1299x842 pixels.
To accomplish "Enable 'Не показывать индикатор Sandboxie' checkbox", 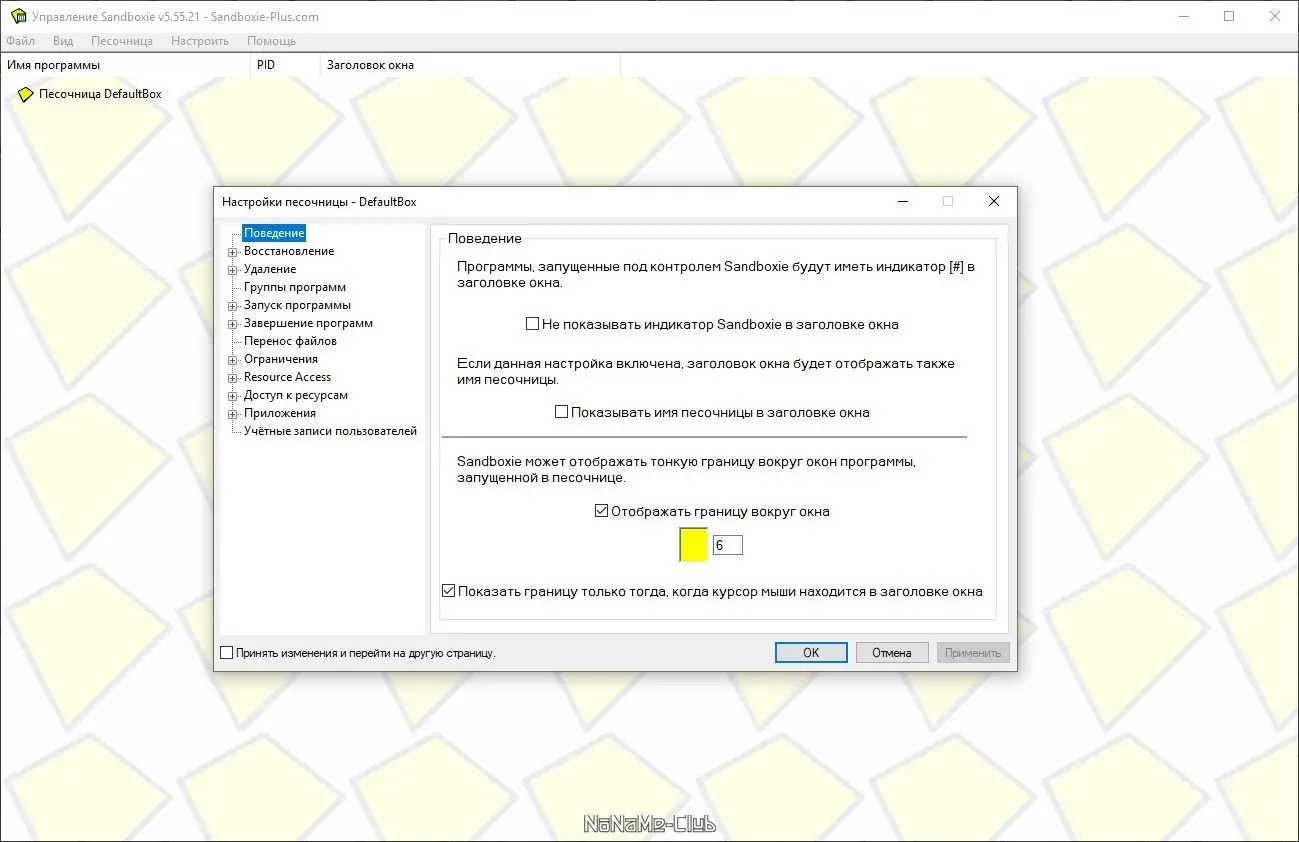I will pyautogui.click(x=532, y=324).
